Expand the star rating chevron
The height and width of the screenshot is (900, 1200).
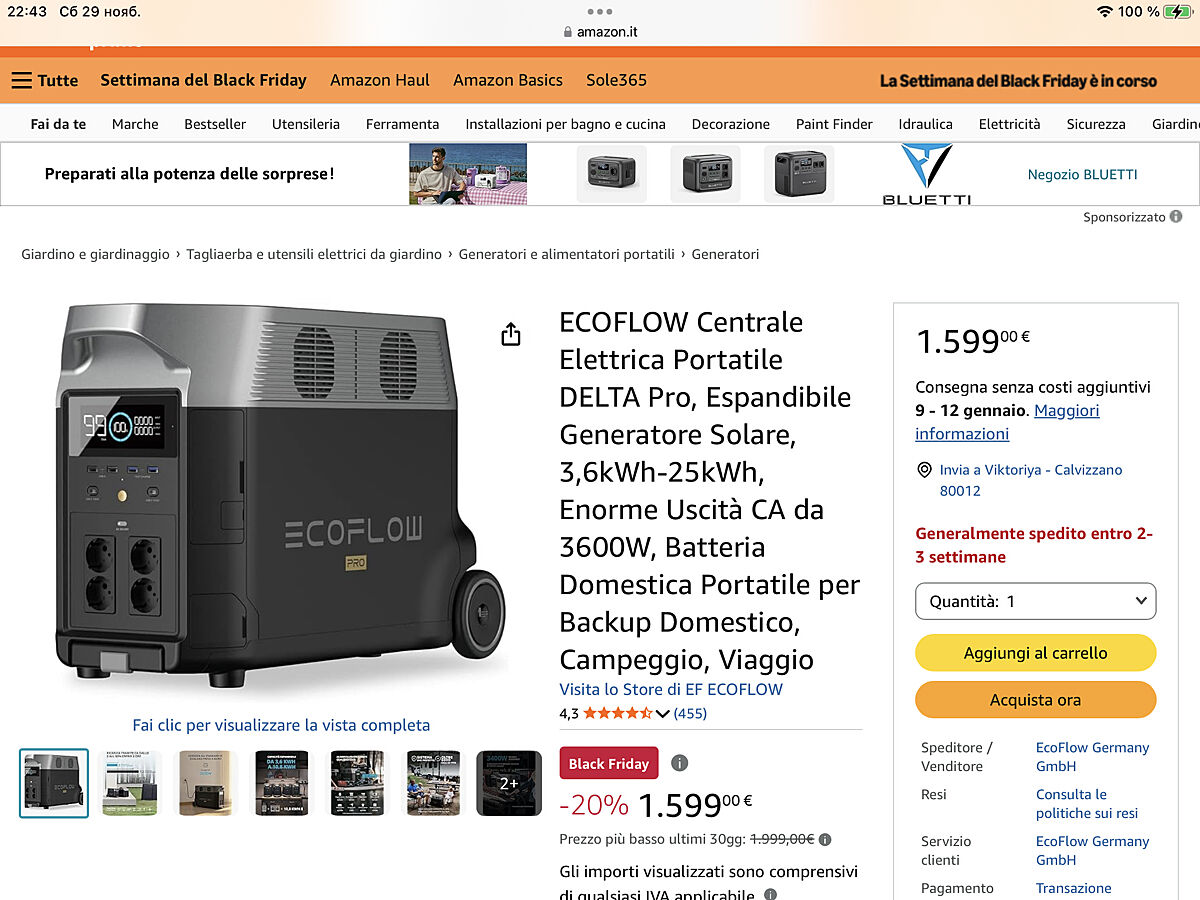tap(662, 713)
